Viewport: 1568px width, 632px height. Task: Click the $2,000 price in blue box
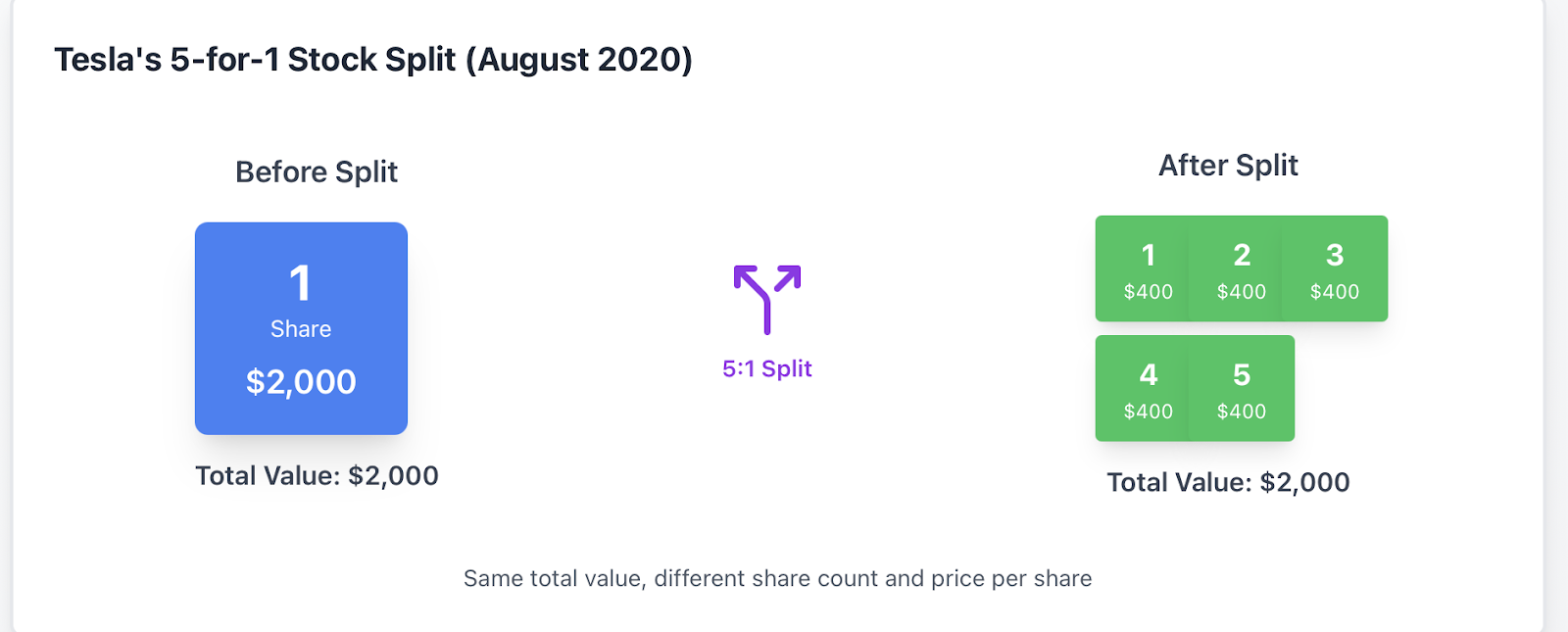[301, 382]
